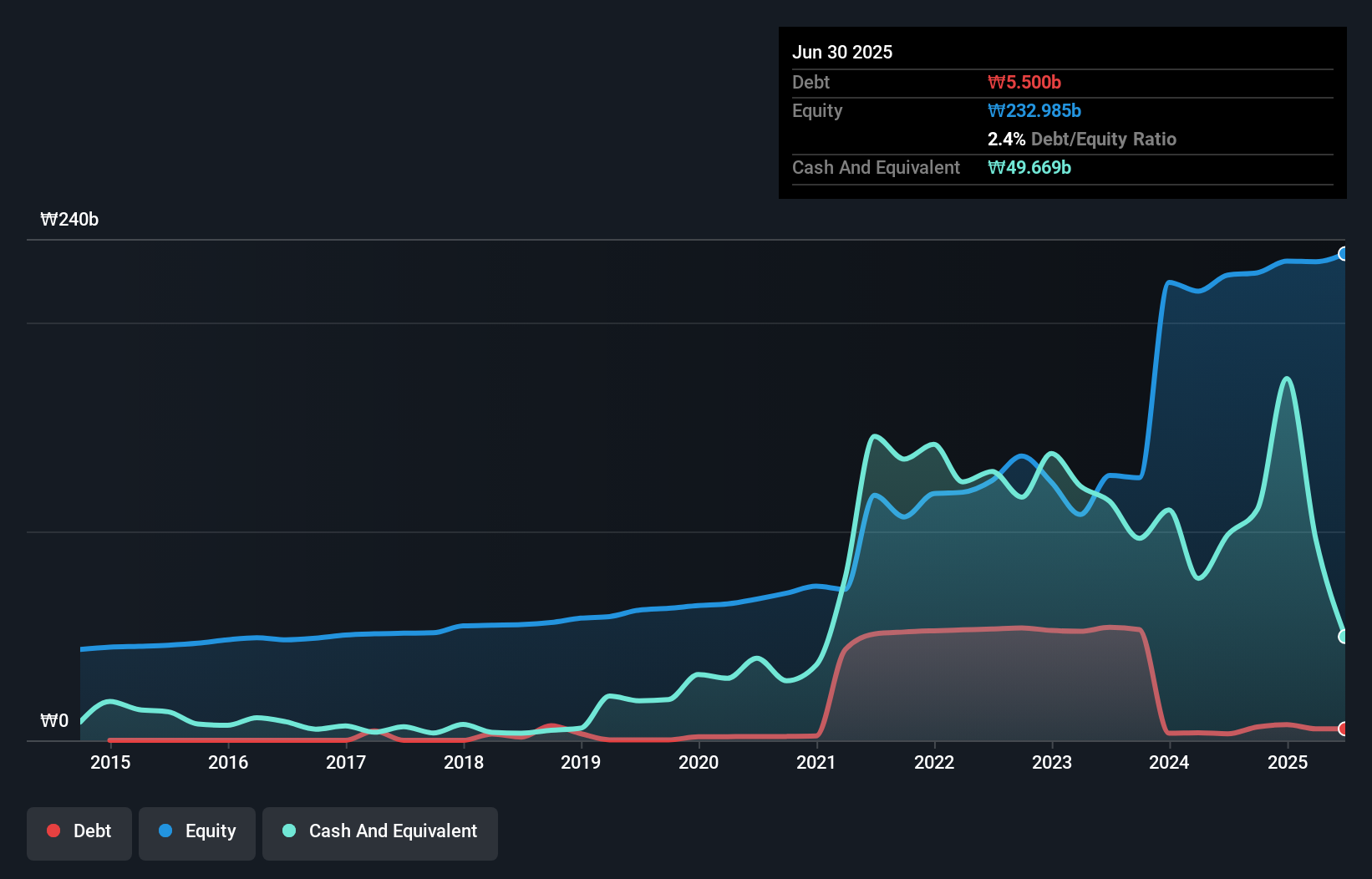1372x879 pixels.
Task: Toggle the Equity series legend button
Action: 197,833
